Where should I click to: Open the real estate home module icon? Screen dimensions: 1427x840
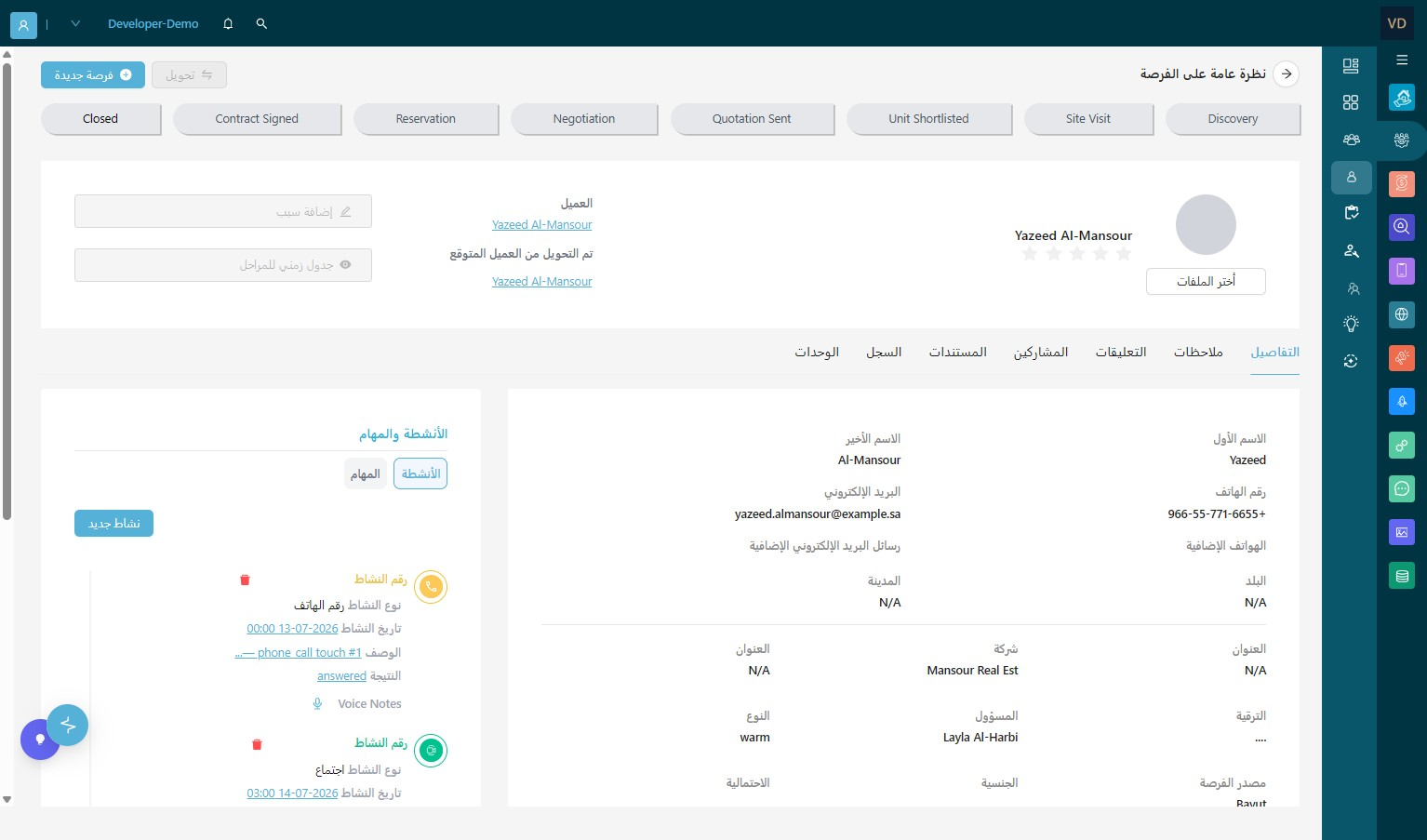point(1402,97)
